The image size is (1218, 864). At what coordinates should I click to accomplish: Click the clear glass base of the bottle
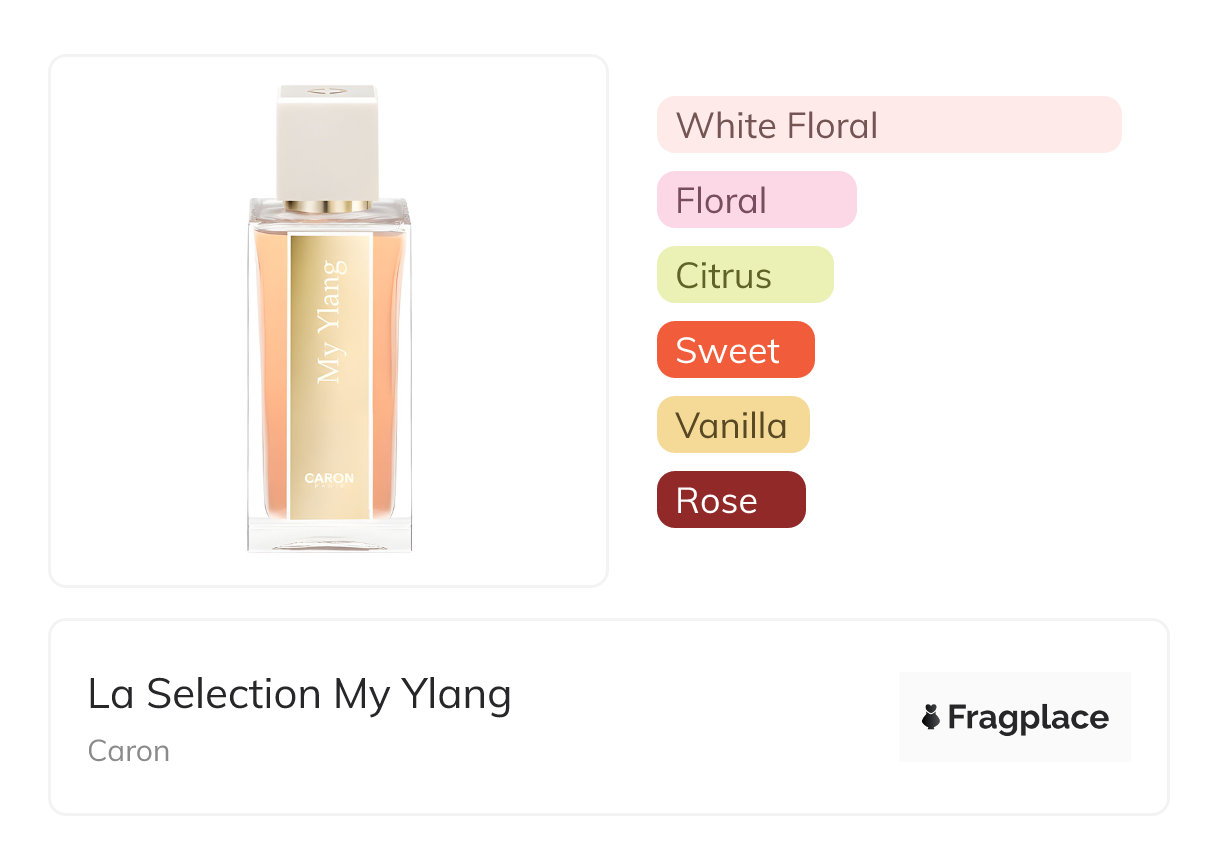coord(329,535)
